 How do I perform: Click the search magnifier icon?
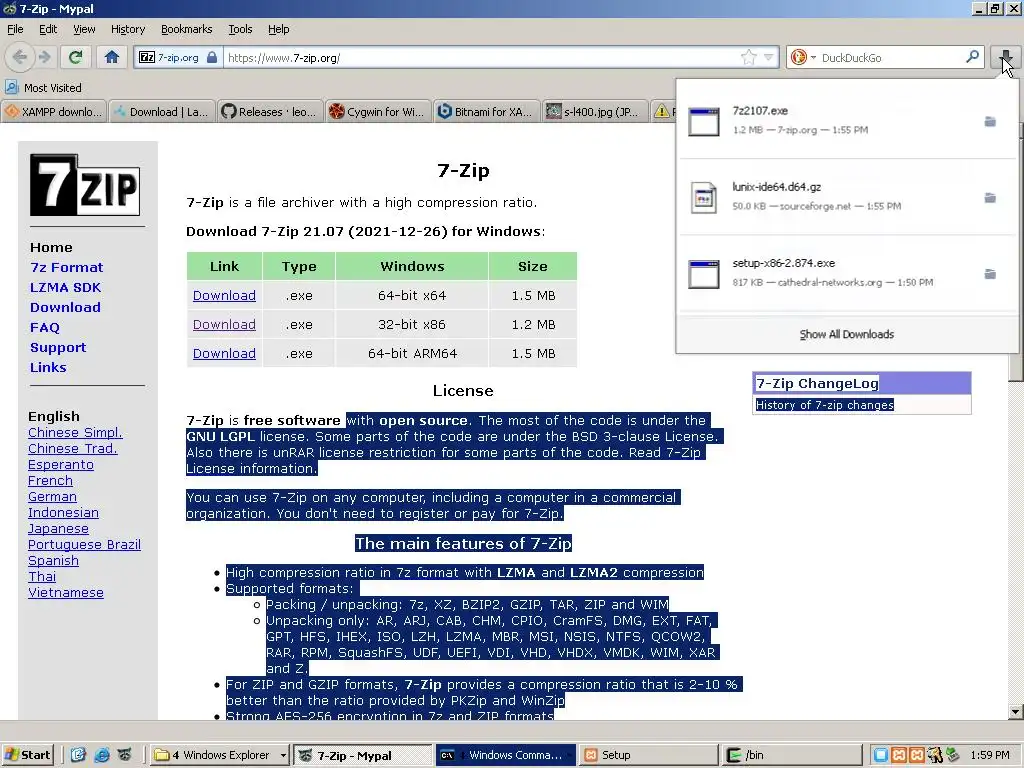click(x=972, y=57)
